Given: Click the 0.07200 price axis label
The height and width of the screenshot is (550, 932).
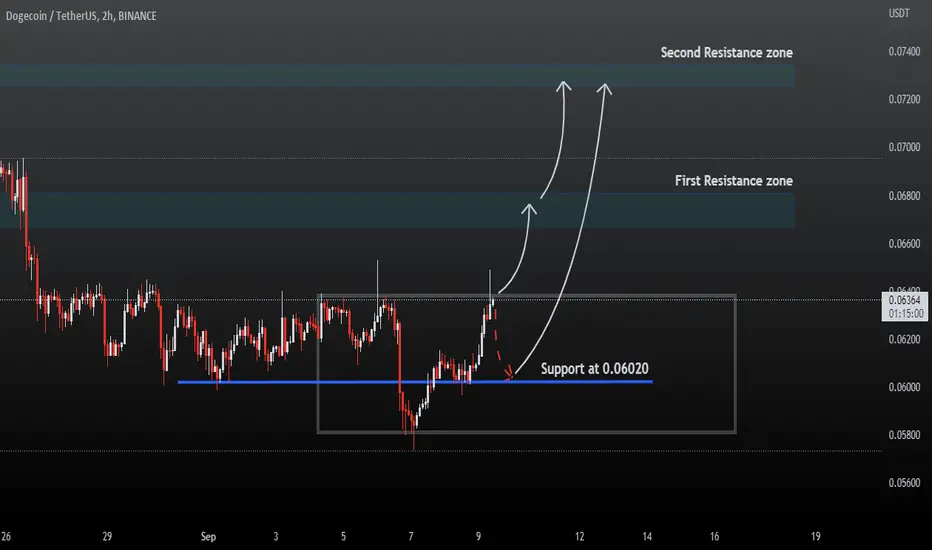Looking at the screenshot, I should (904, 99).
